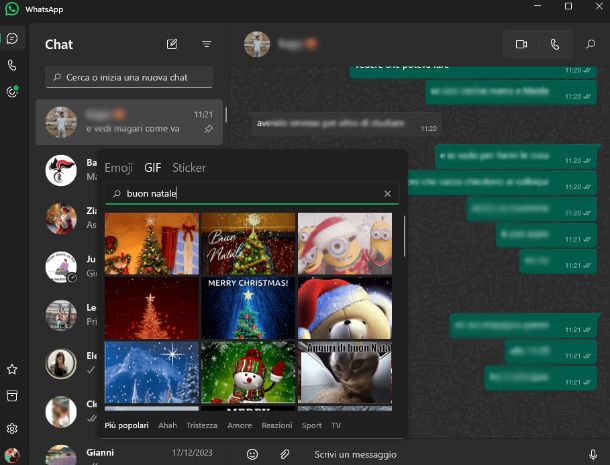The width and height of the screenshot is (610, 465).
Task: Switch to the Emoji tab
Action: (119, 168)
